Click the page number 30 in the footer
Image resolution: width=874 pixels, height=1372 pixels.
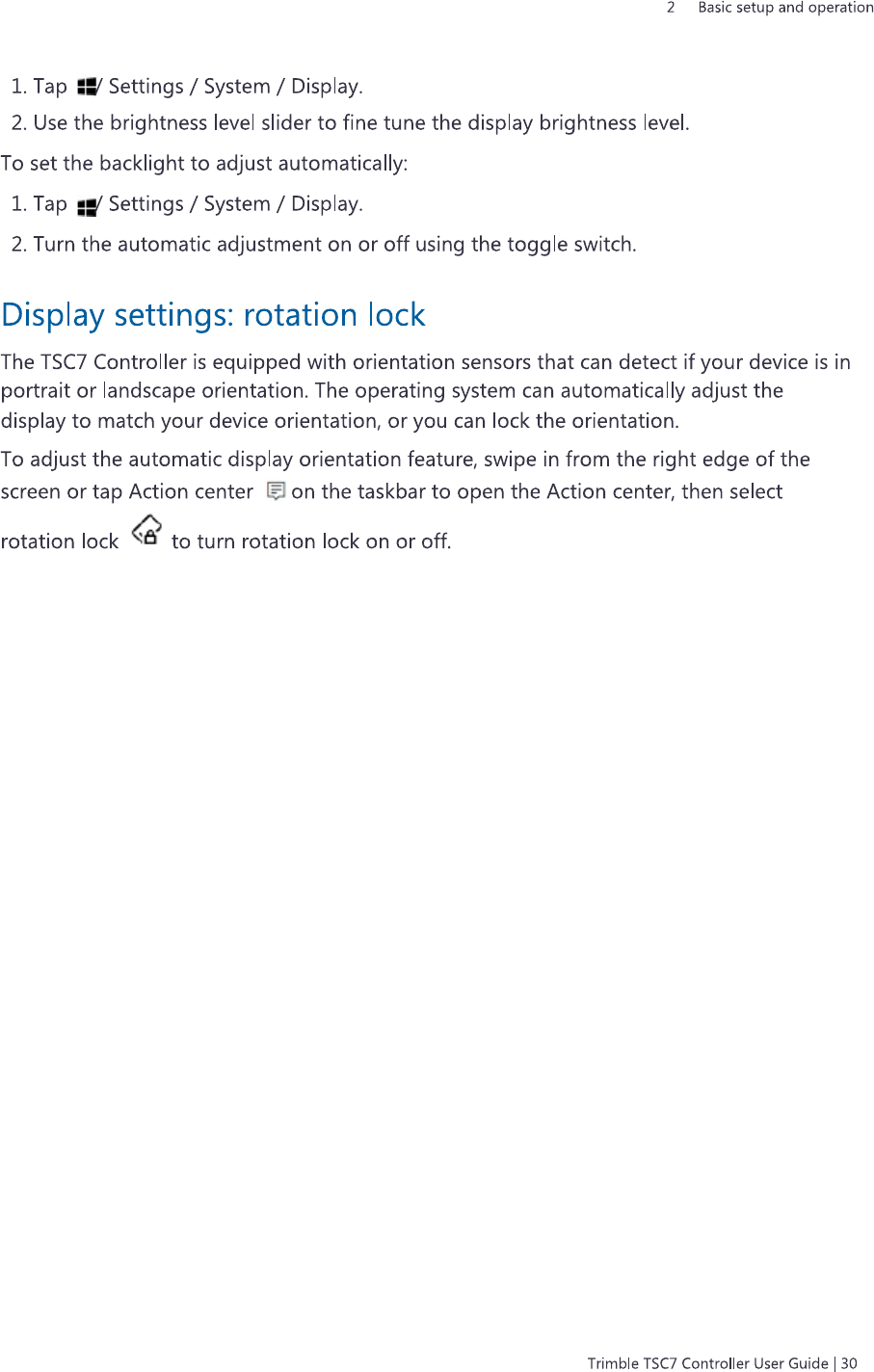click(848, 1362)
